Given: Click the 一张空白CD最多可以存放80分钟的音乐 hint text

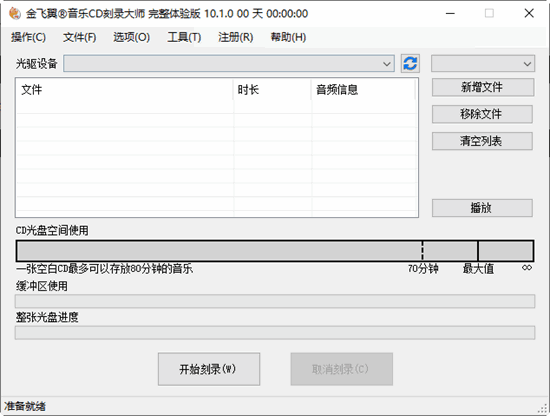Looking at the screenshot, I should 104,269.
